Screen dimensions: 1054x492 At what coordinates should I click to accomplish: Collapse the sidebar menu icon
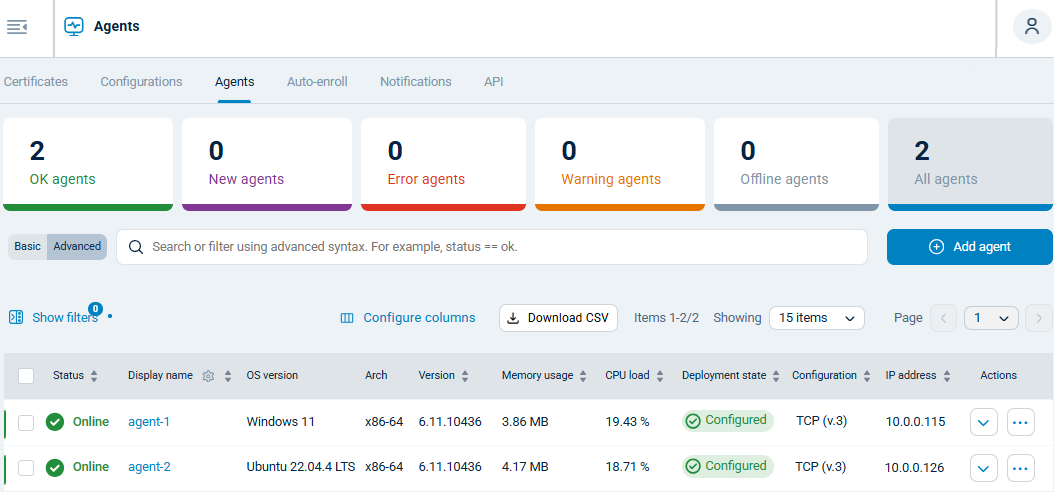coord(17,27)
